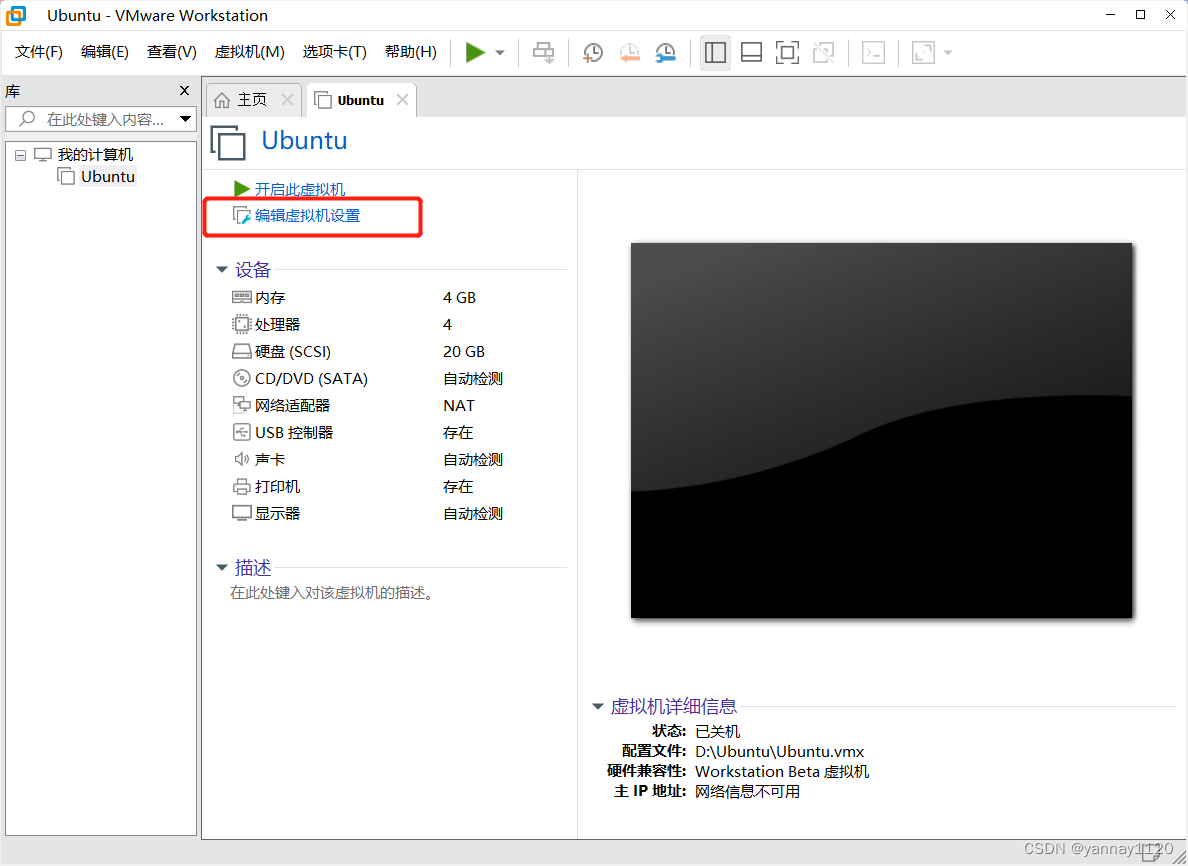Click the config path D:\Ubuntu\Ubuntu.vmx

(x=780, y=752)
